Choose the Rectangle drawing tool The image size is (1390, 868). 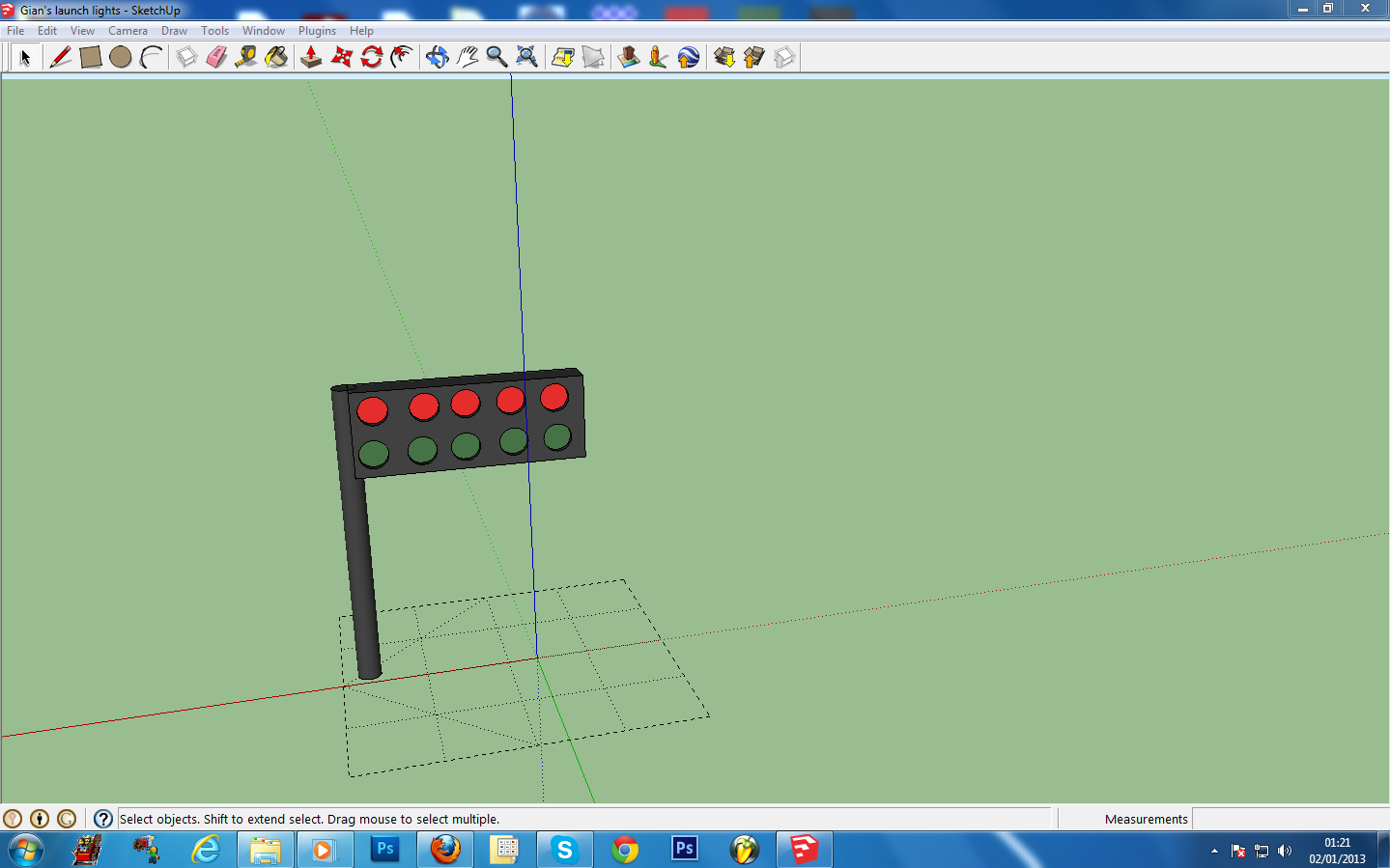91,58
